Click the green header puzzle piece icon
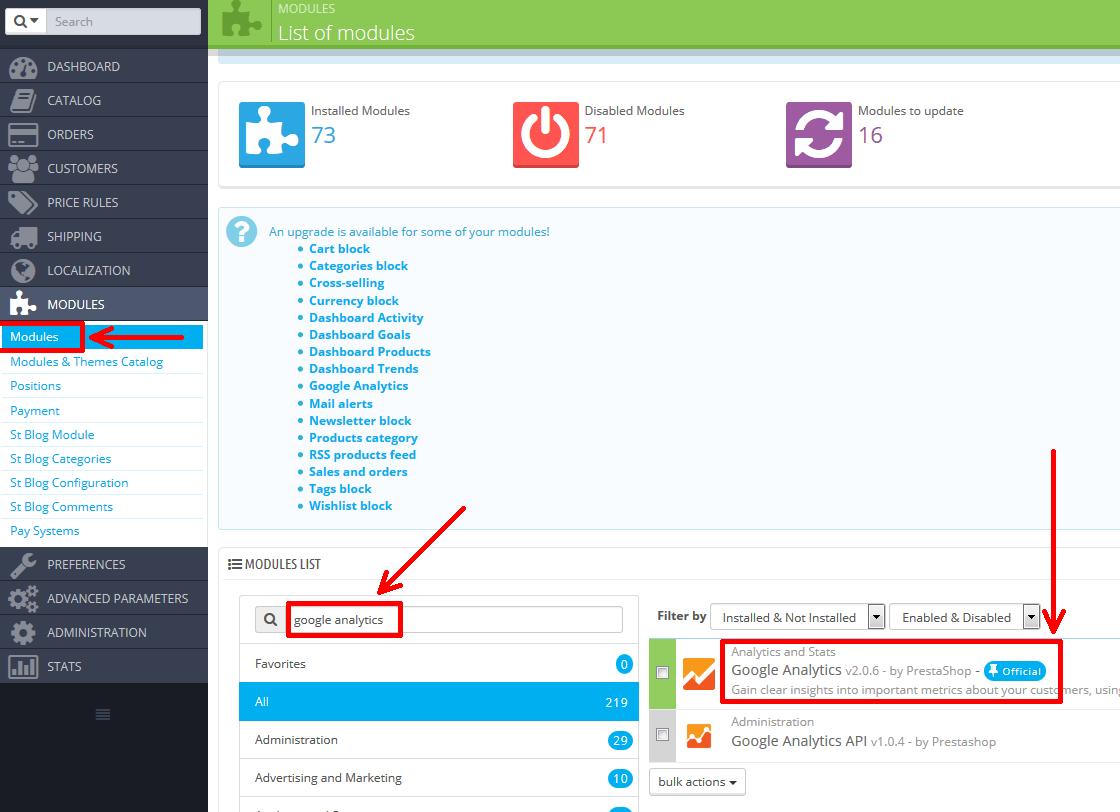The width and height of the screenshot is (1120, 812). click(x=241, y=19)
